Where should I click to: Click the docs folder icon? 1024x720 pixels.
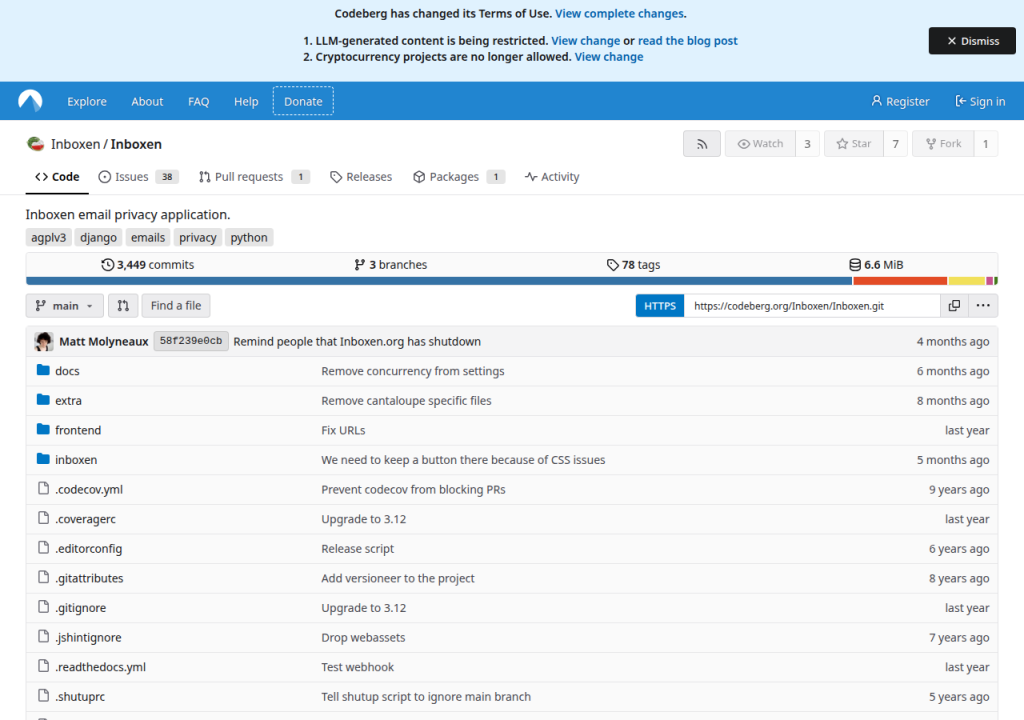[x=43, y=370]
